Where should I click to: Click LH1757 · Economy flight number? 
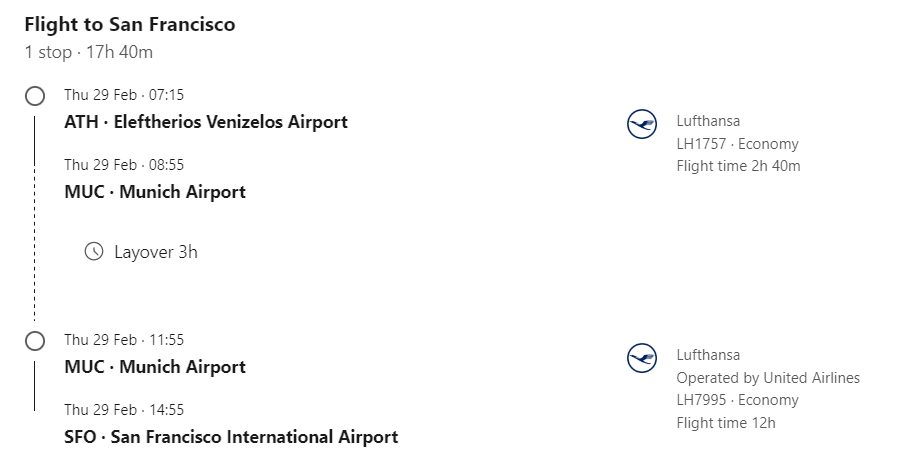(737, 144)
